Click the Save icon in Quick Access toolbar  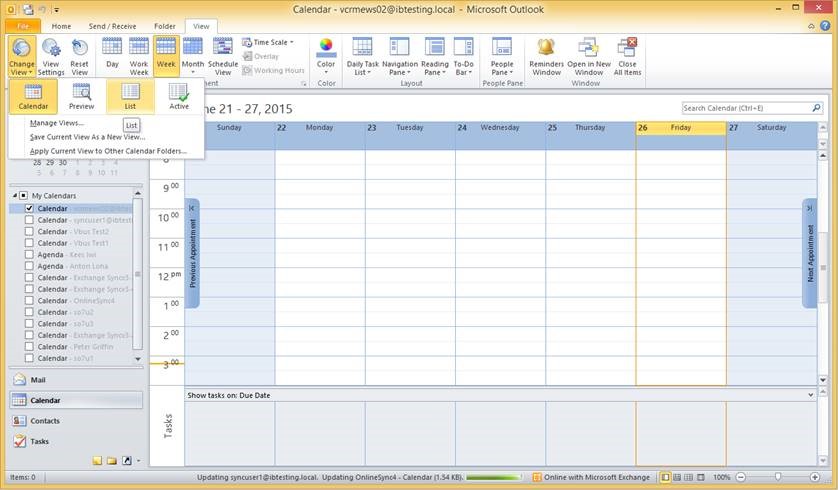28,10
